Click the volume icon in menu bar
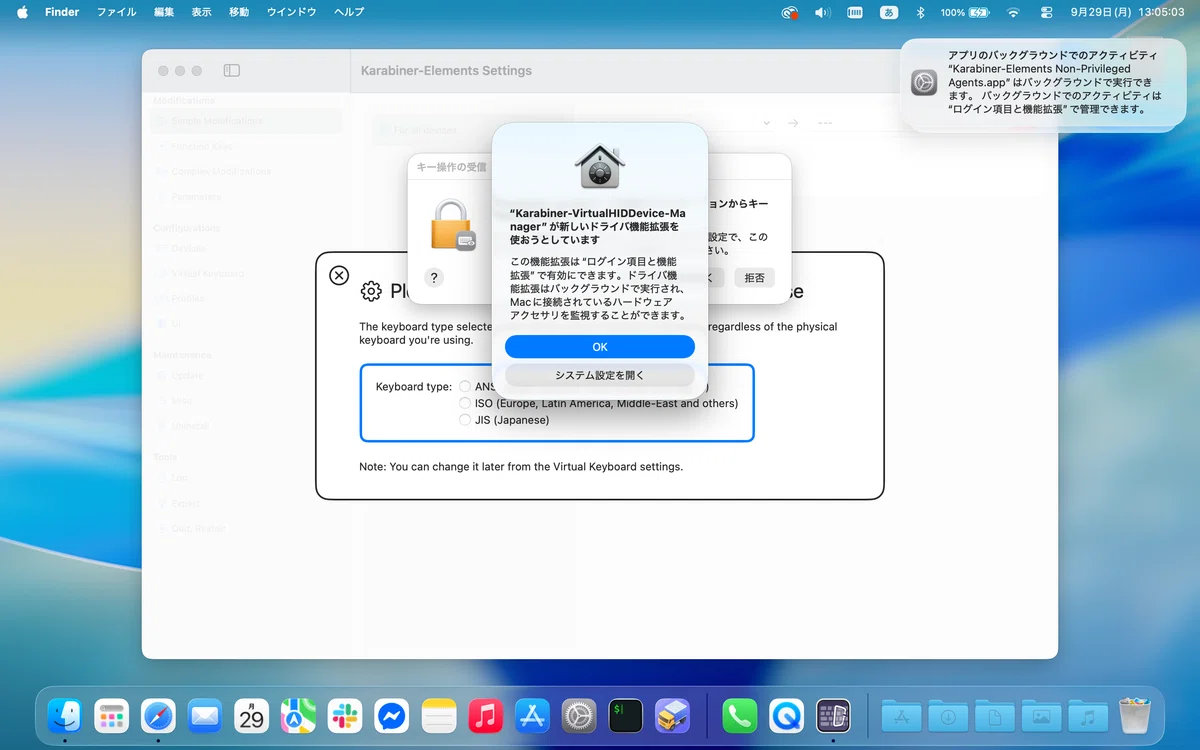This screenshot has width=1200, height=750. point(823,12)
